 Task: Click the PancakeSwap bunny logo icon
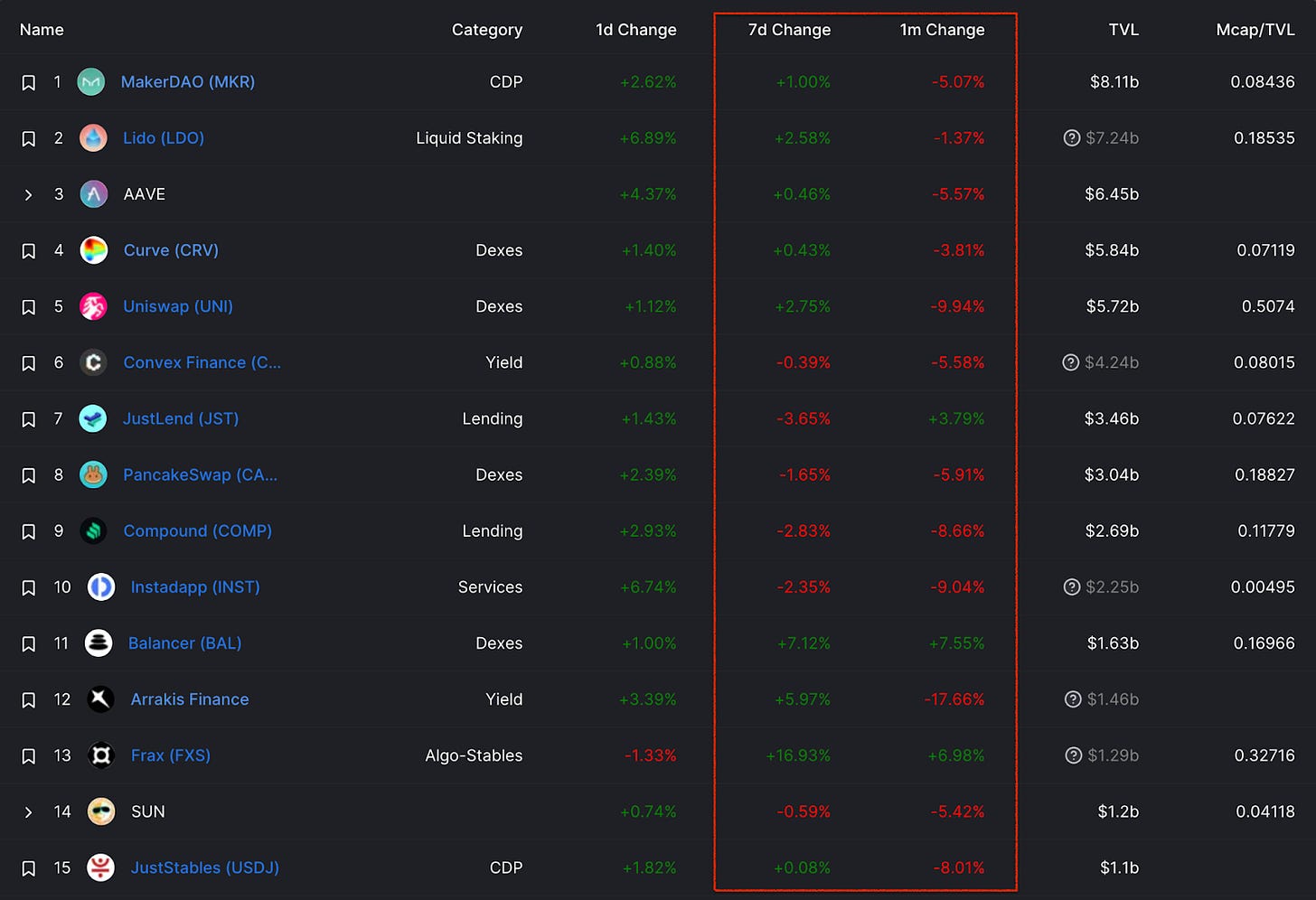click(x=93, y=474)
